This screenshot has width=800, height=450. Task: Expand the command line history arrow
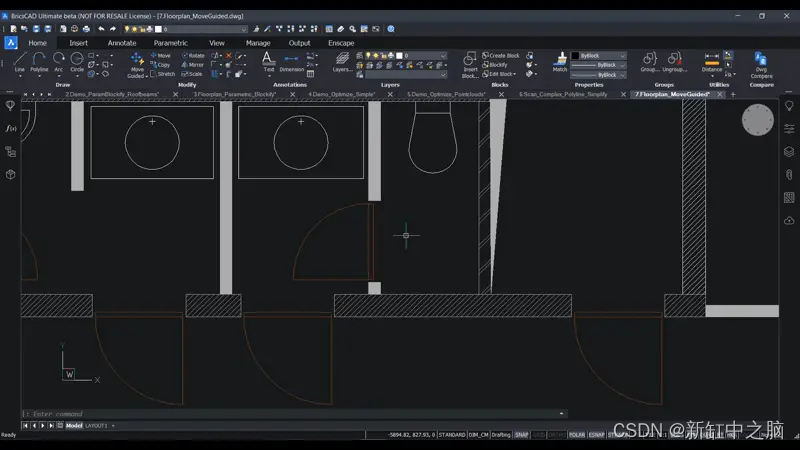[x=561, y=414]
